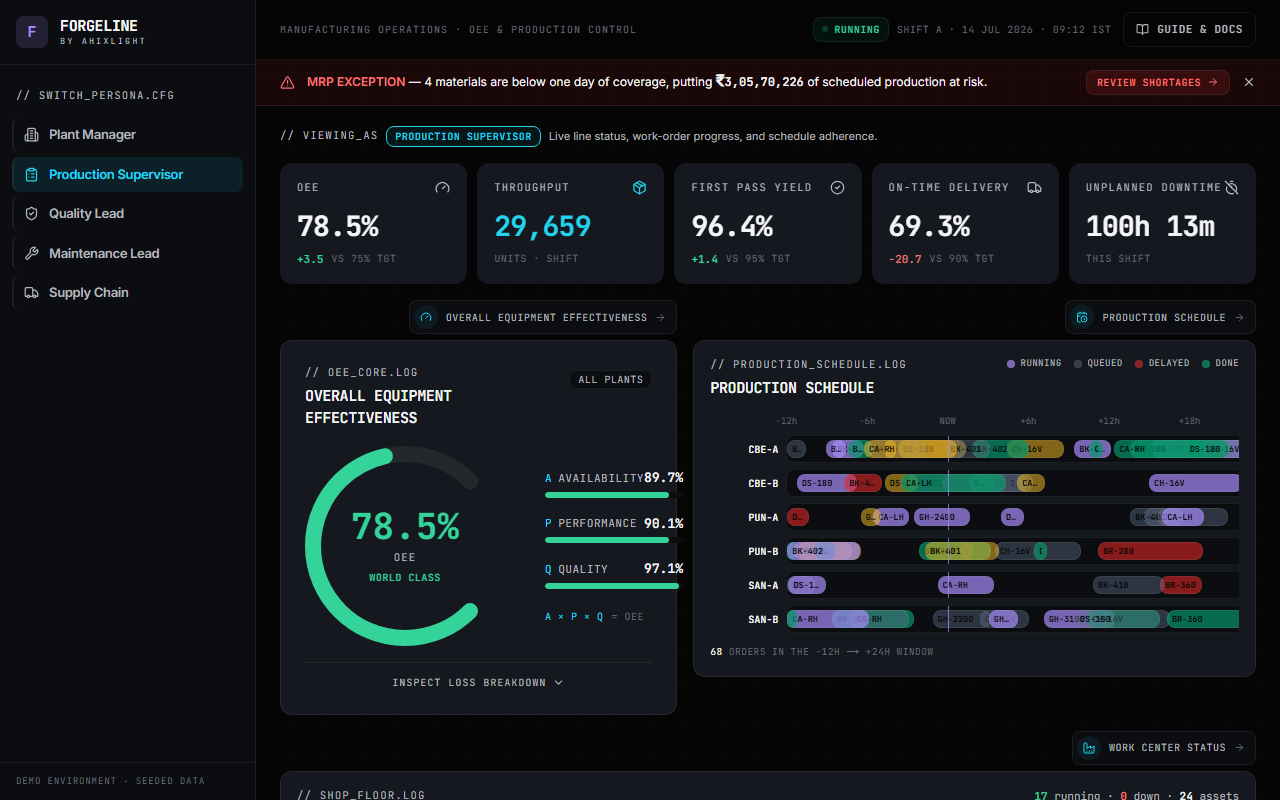Click the CBE-A row label
This screenshot has height=800, width=1280.
coord(763,450)
